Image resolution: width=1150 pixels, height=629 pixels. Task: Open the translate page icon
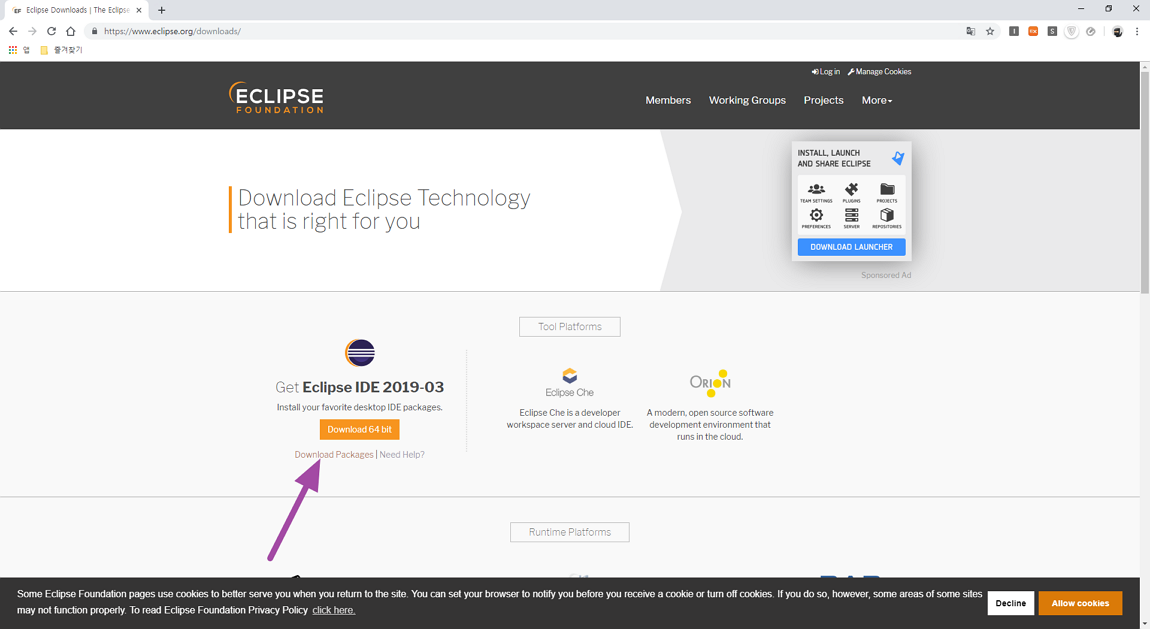[970, 31]
